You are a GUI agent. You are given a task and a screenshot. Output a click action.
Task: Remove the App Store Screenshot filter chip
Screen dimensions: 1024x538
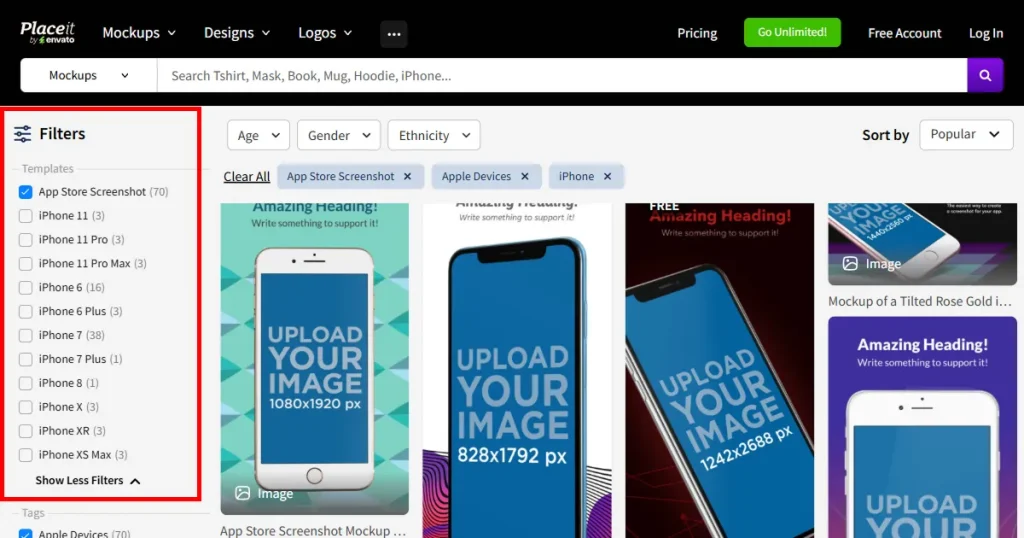[x=408, y=176]
